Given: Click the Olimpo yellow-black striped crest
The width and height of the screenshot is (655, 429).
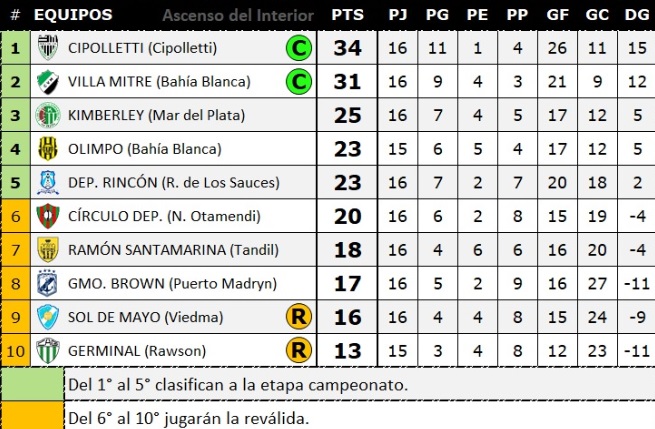Looking at the screenshot, I should [x=48, y=149].
